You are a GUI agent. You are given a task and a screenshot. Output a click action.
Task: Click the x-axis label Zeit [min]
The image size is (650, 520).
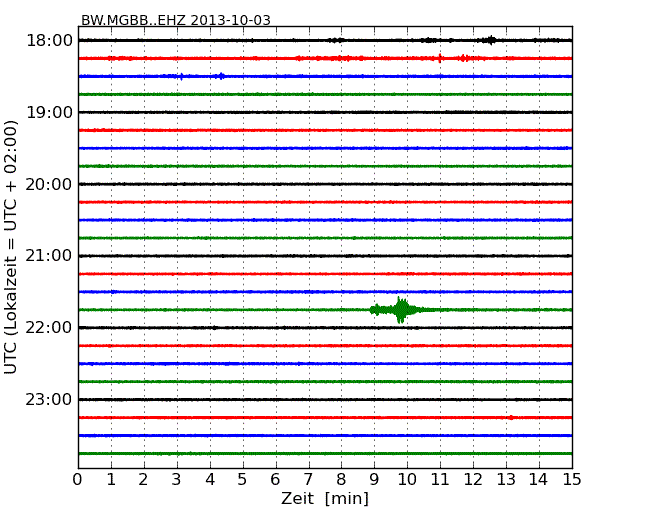pos(325,498)
